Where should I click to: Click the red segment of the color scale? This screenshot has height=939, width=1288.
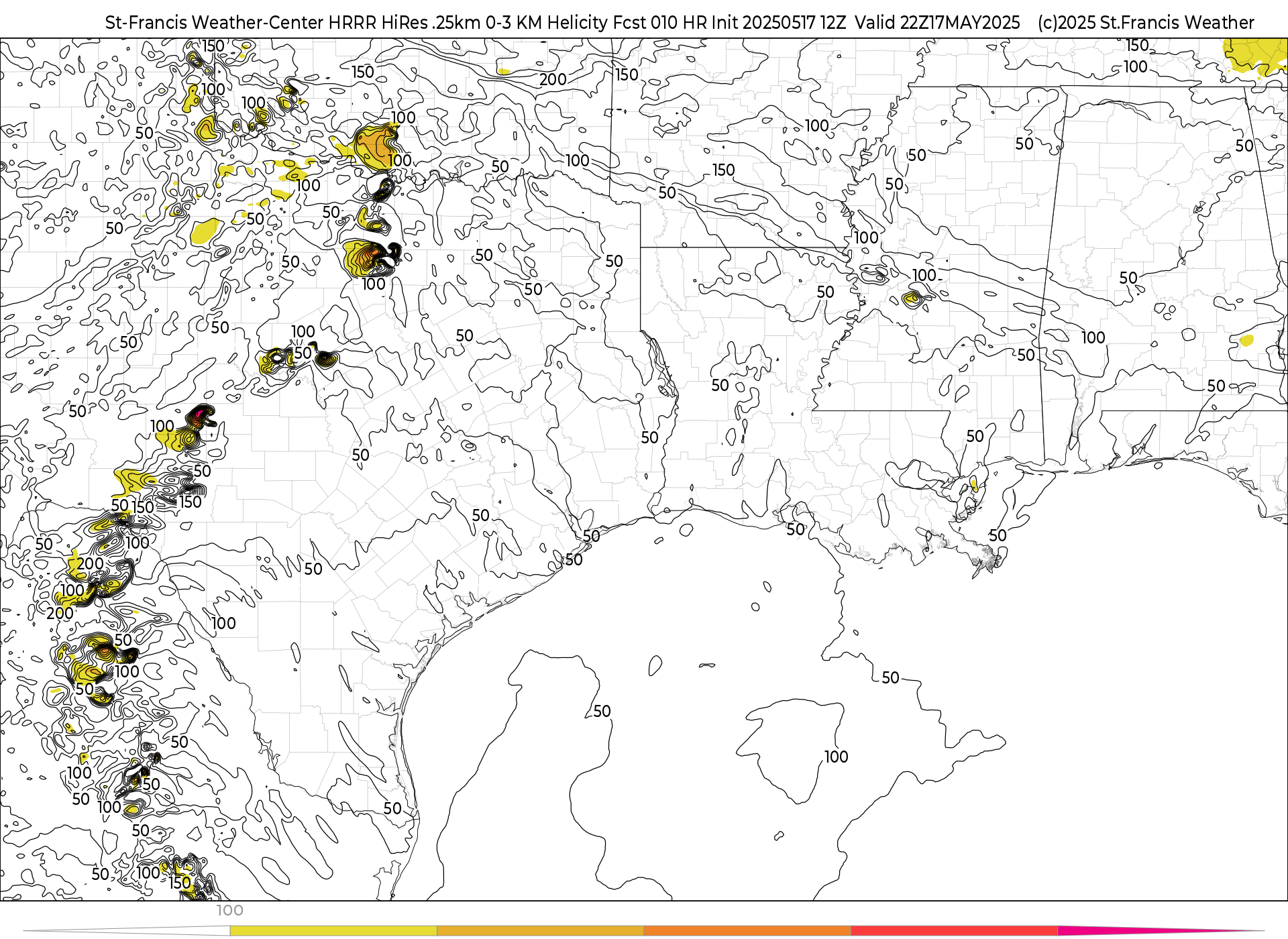tap(954, 931)
